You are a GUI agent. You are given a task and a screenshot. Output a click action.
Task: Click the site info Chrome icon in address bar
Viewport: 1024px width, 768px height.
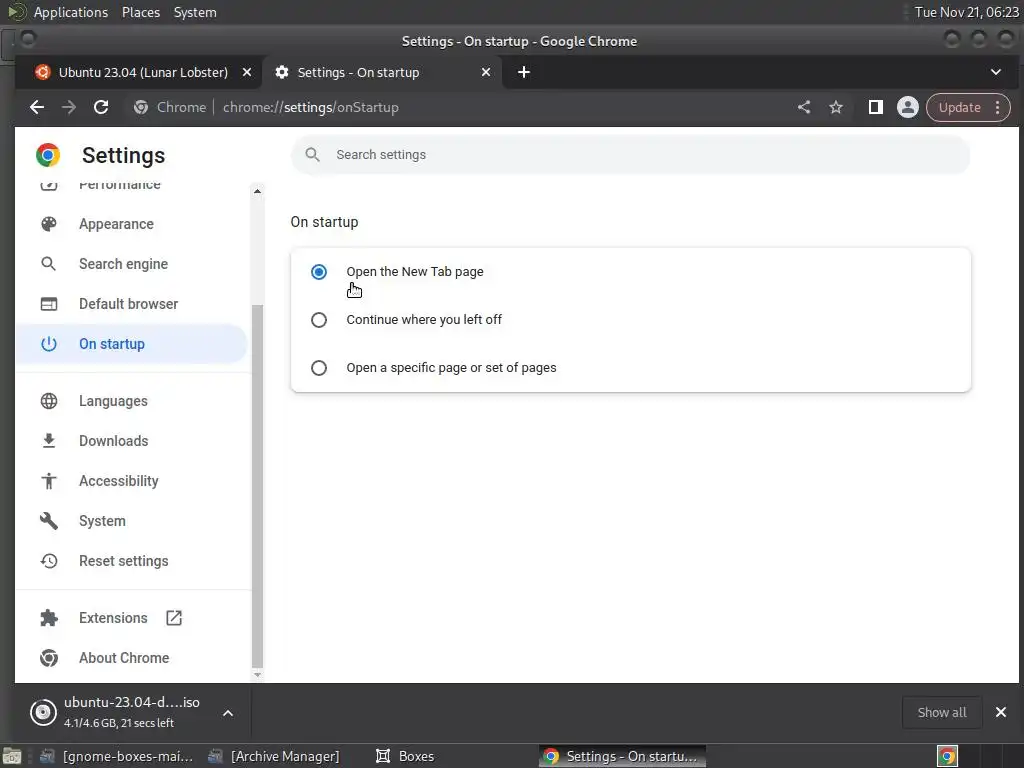(x=140, y=107)
